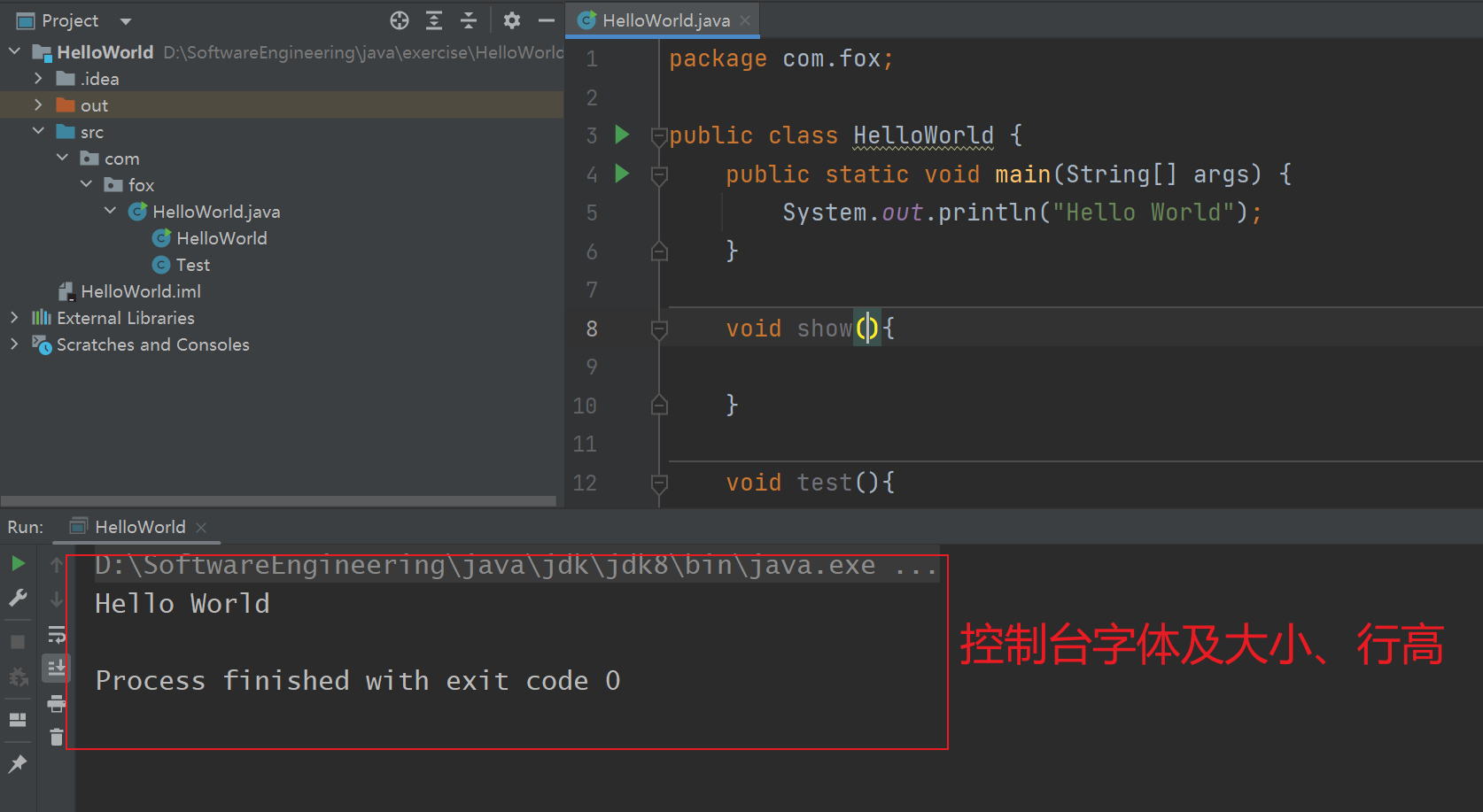
Task: Close the HelloWorld run tab
Action: coord(201,527)
